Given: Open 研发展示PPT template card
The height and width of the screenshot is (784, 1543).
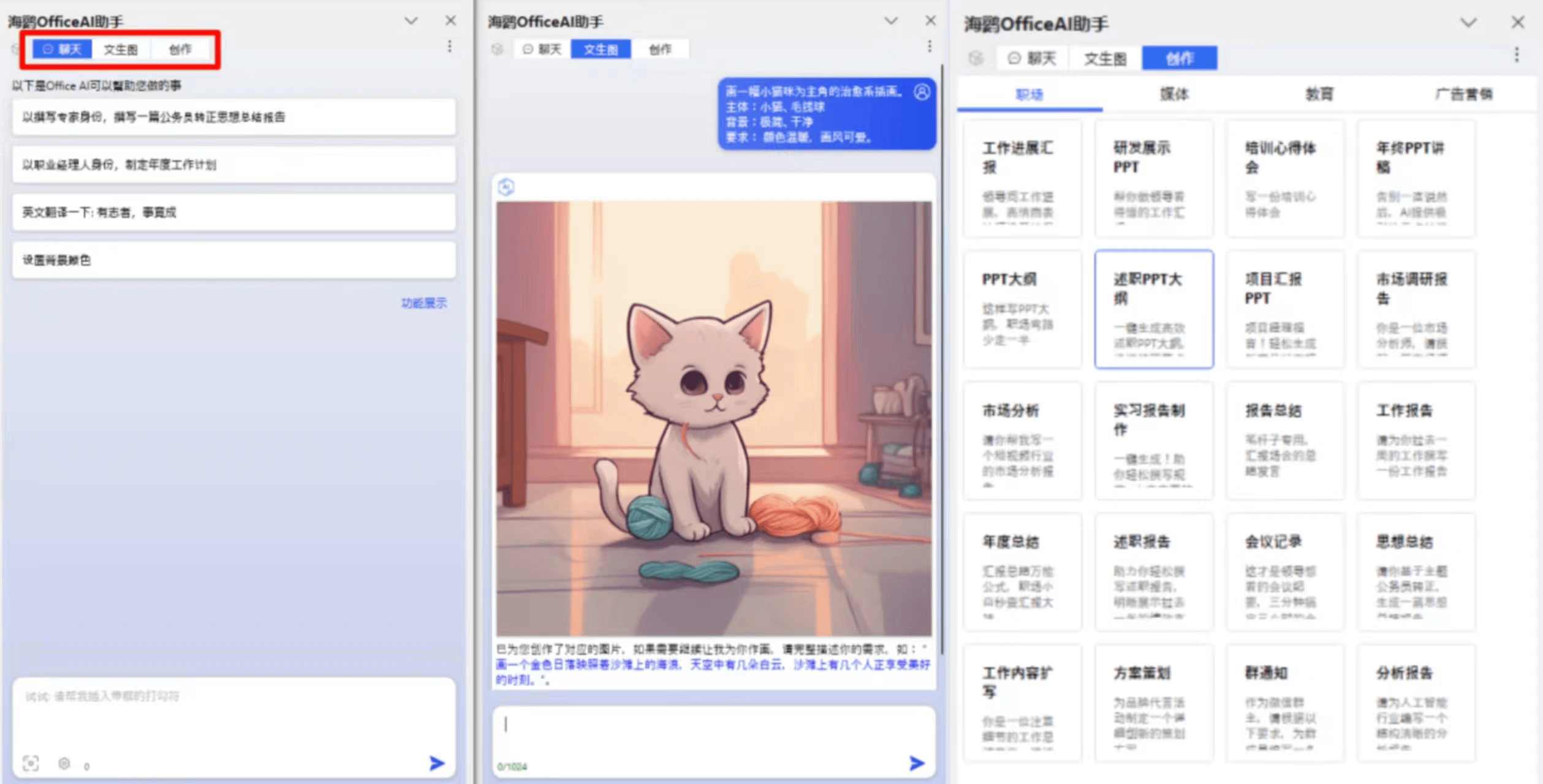Looking at the screenshot, I should pyautogui.click(x=1153, y=178).
